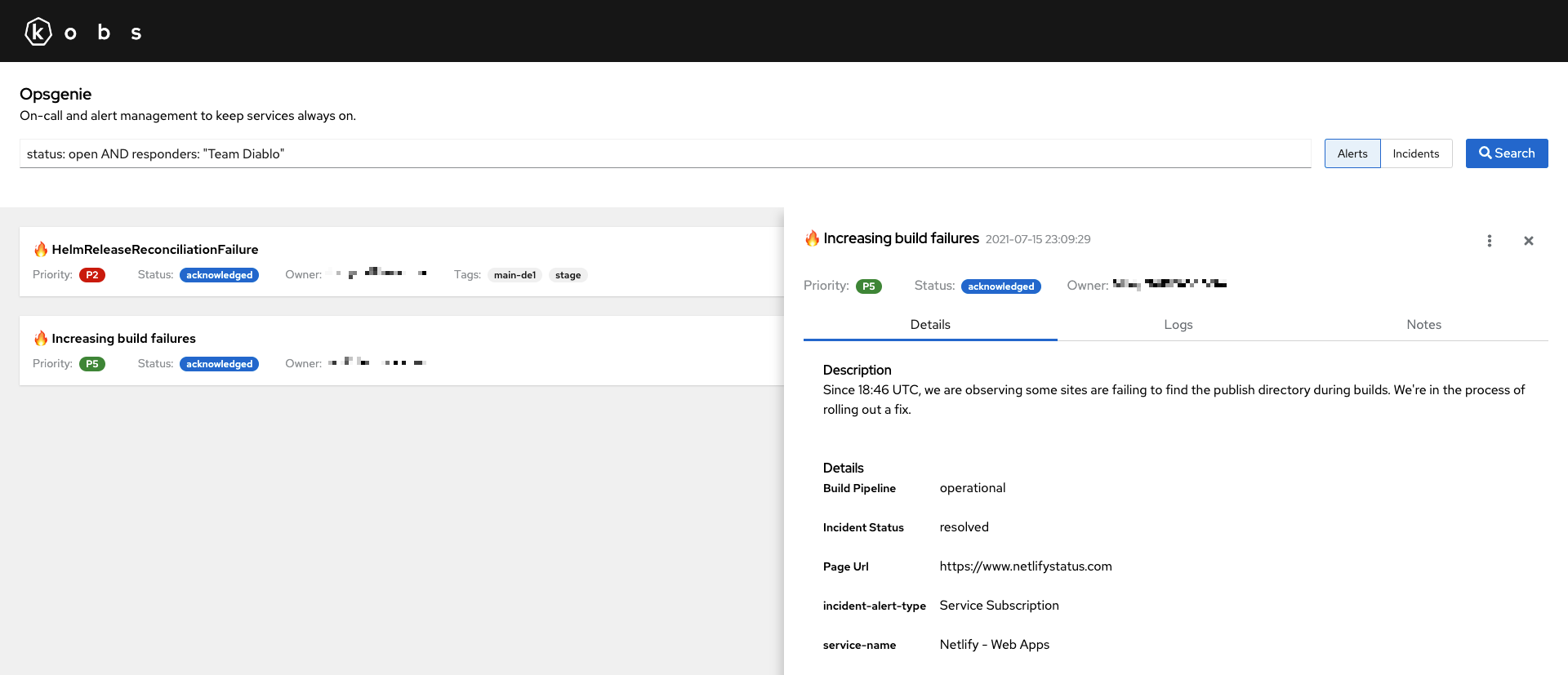Image resolution: width=1568 pixels, height=675 pixels.
Task: Close the alert details panel
Action: point(1529,241)
